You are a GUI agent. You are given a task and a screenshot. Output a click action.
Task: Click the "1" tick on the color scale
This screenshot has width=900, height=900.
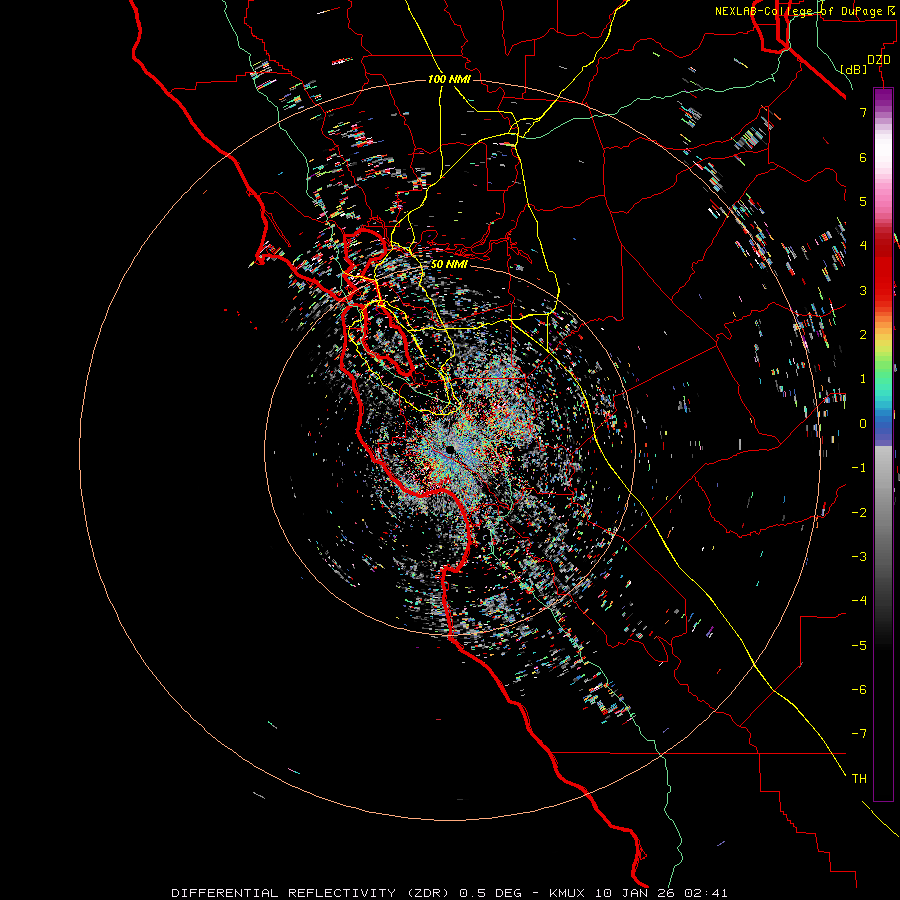863,379
